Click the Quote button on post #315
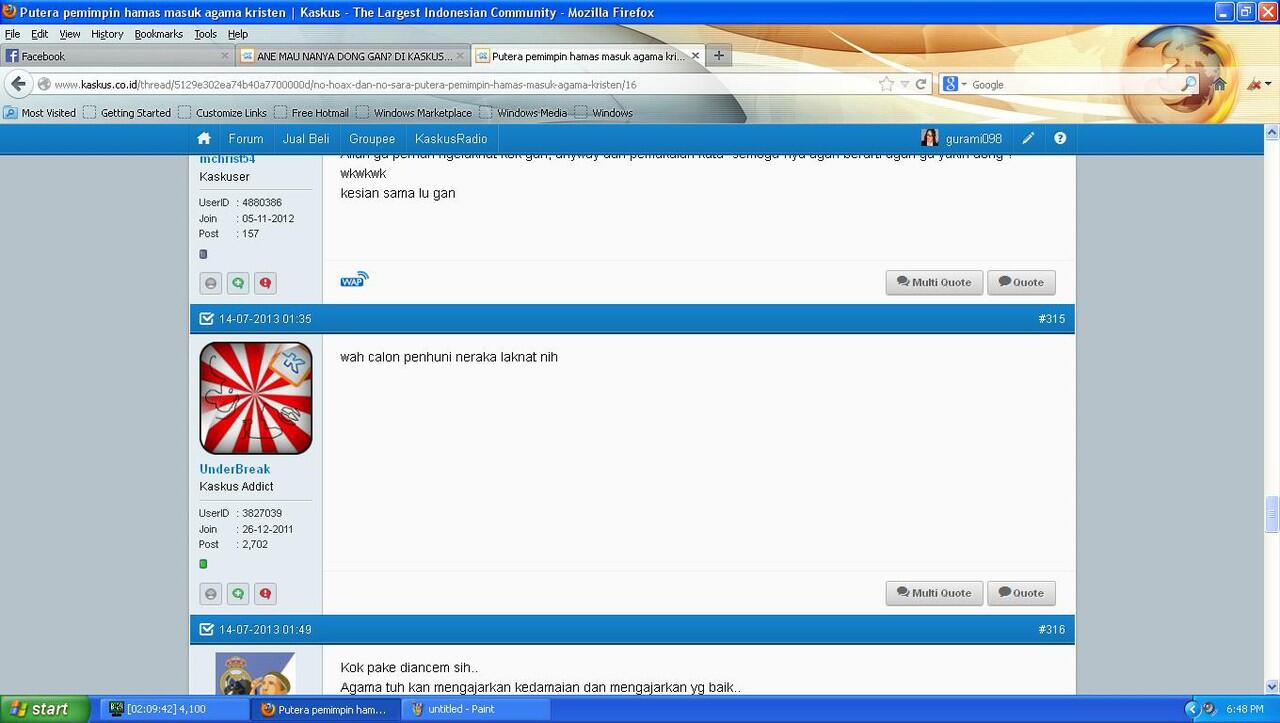The image size is (1280, 723). tap(1021, 593)
